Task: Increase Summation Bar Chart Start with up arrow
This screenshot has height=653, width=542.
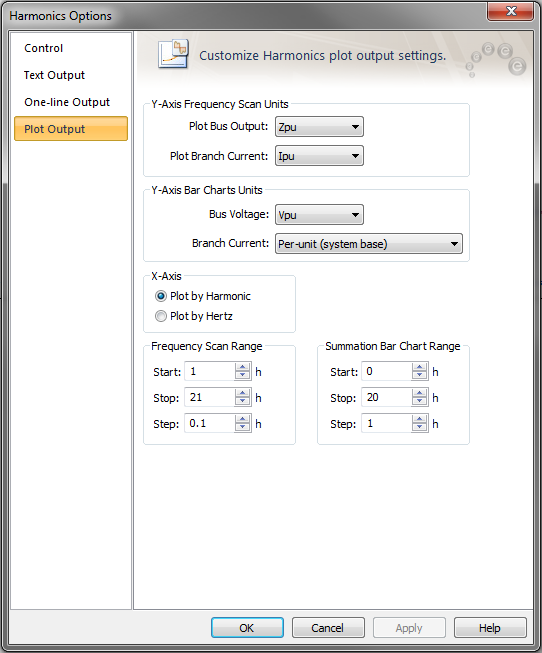Action: [x=420, y=367]
